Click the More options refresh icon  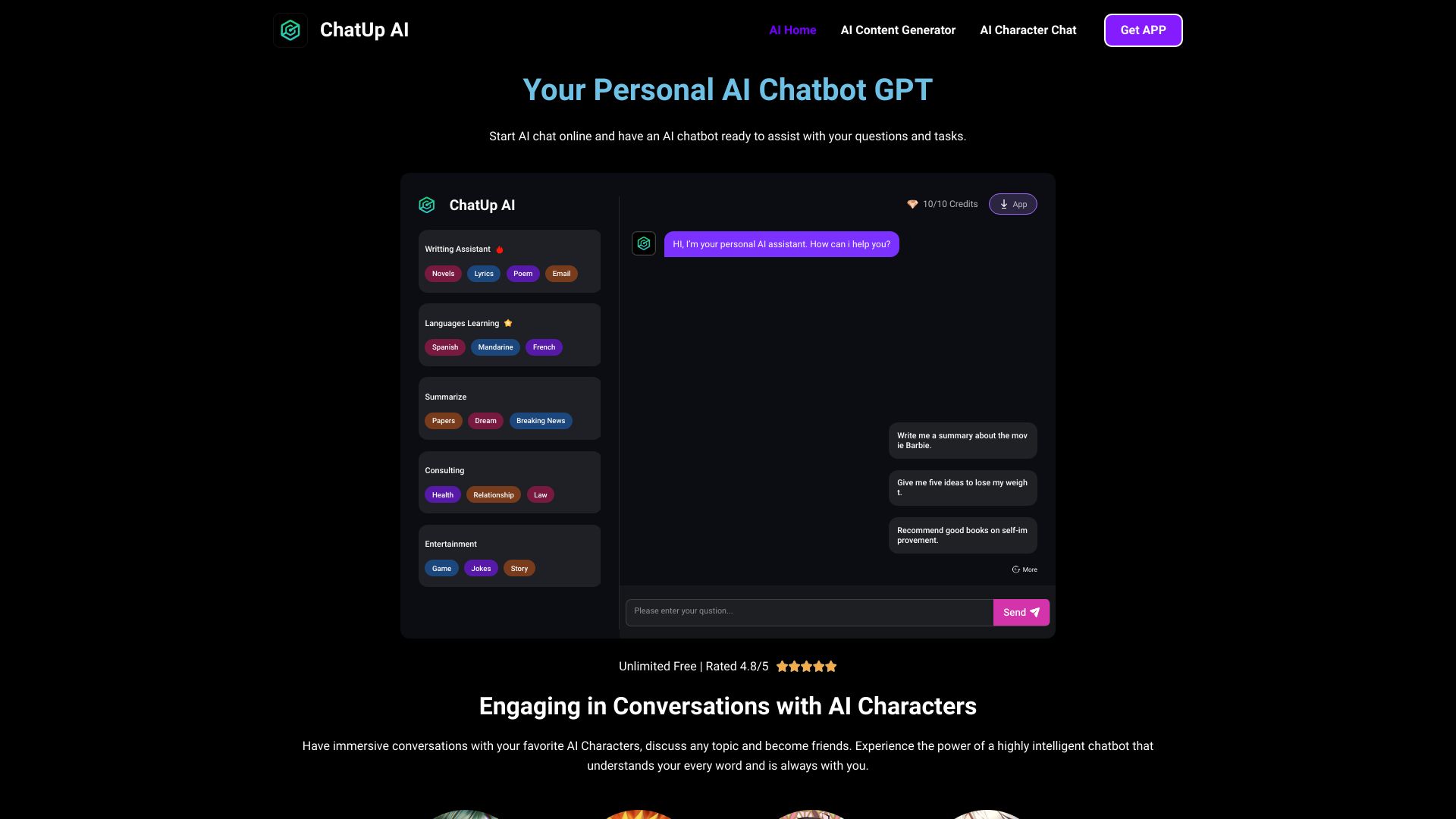pos(1015,570)
